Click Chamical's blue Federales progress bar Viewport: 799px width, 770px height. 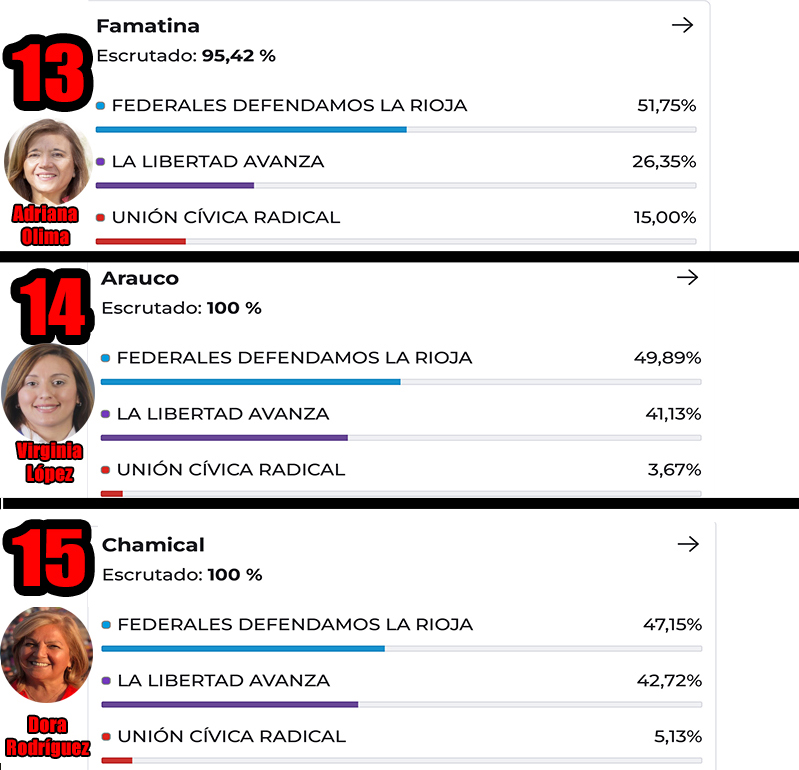coord(243,649)
